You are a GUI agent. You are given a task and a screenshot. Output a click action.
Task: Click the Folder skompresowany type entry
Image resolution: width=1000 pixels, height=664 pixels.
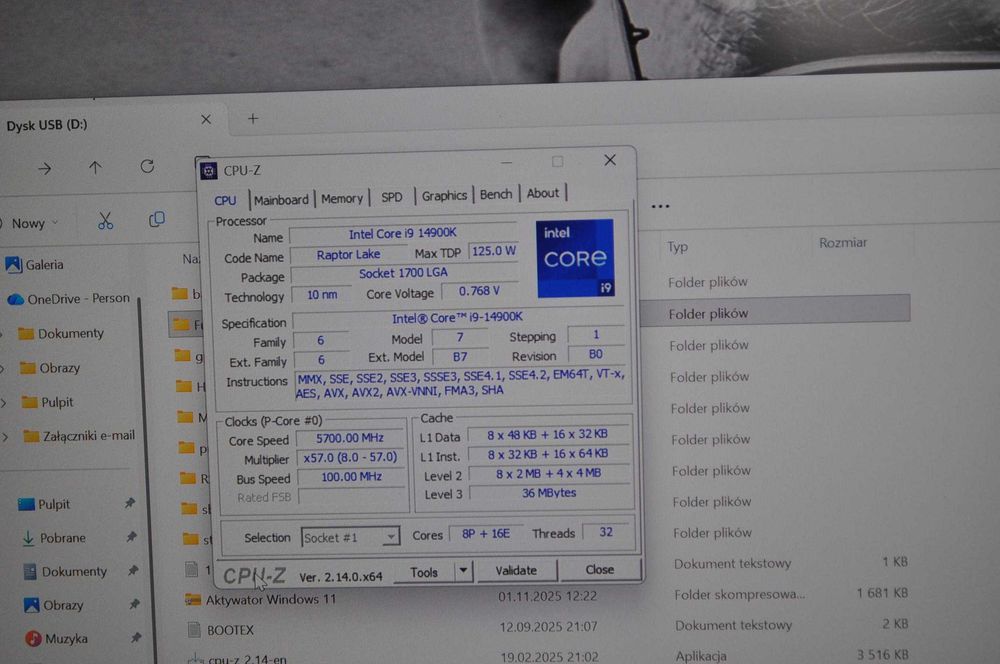740,594
